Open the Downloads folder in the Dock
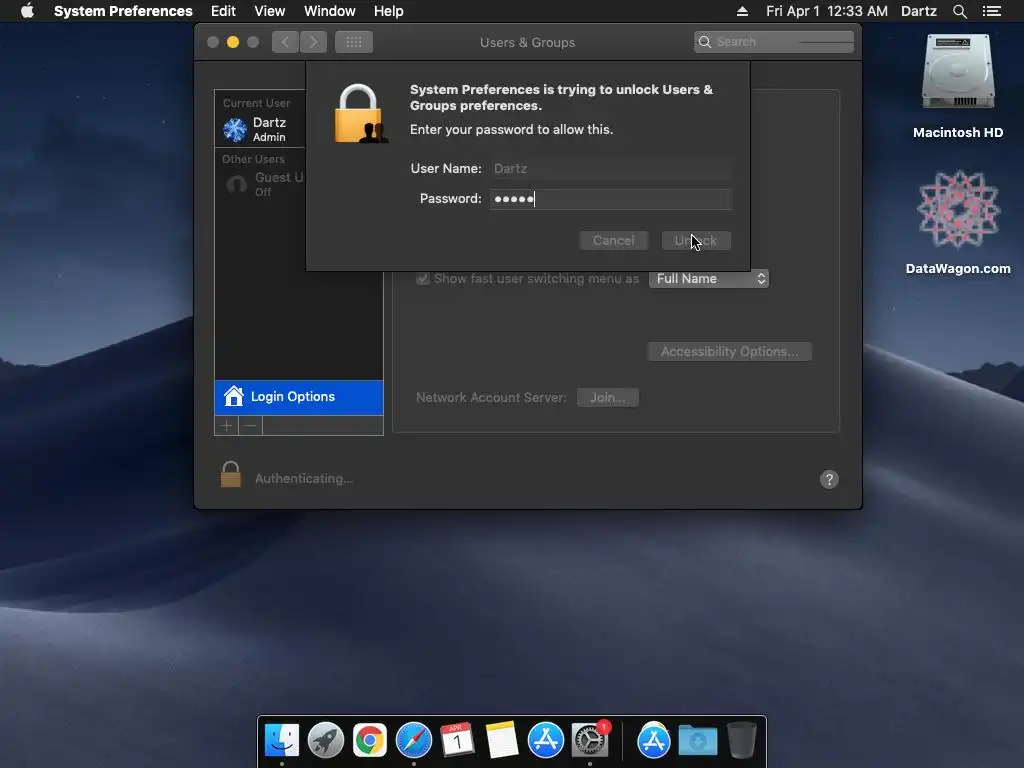This screenshot has height=768, width=1024. (697, 740)
